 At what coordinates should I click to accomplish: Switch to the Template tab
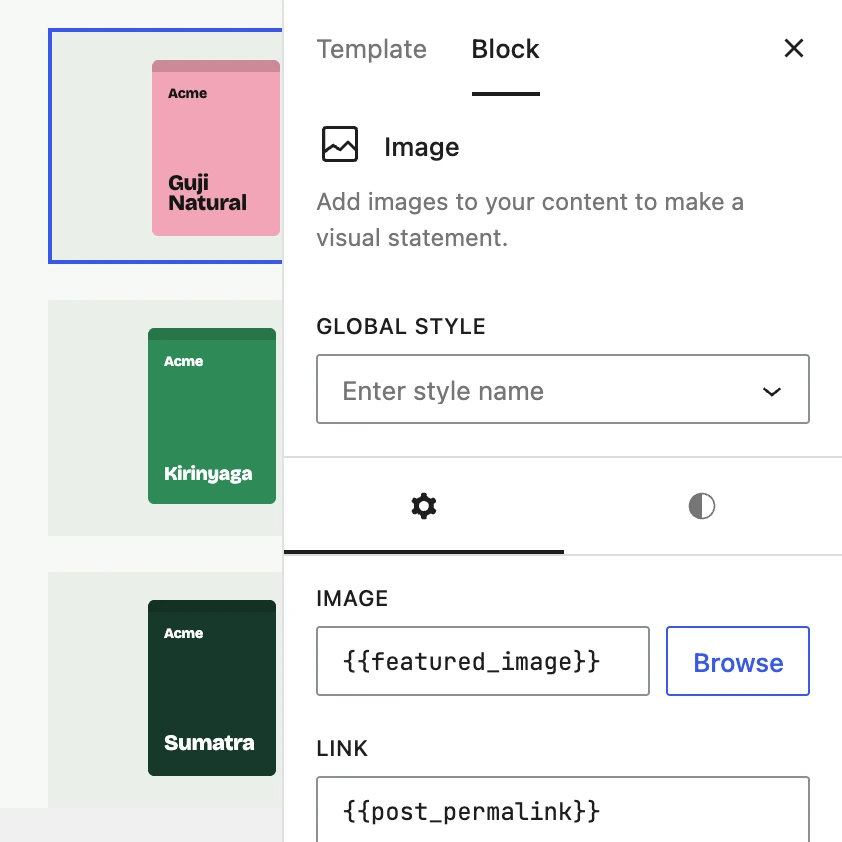[x=372, y=49]
